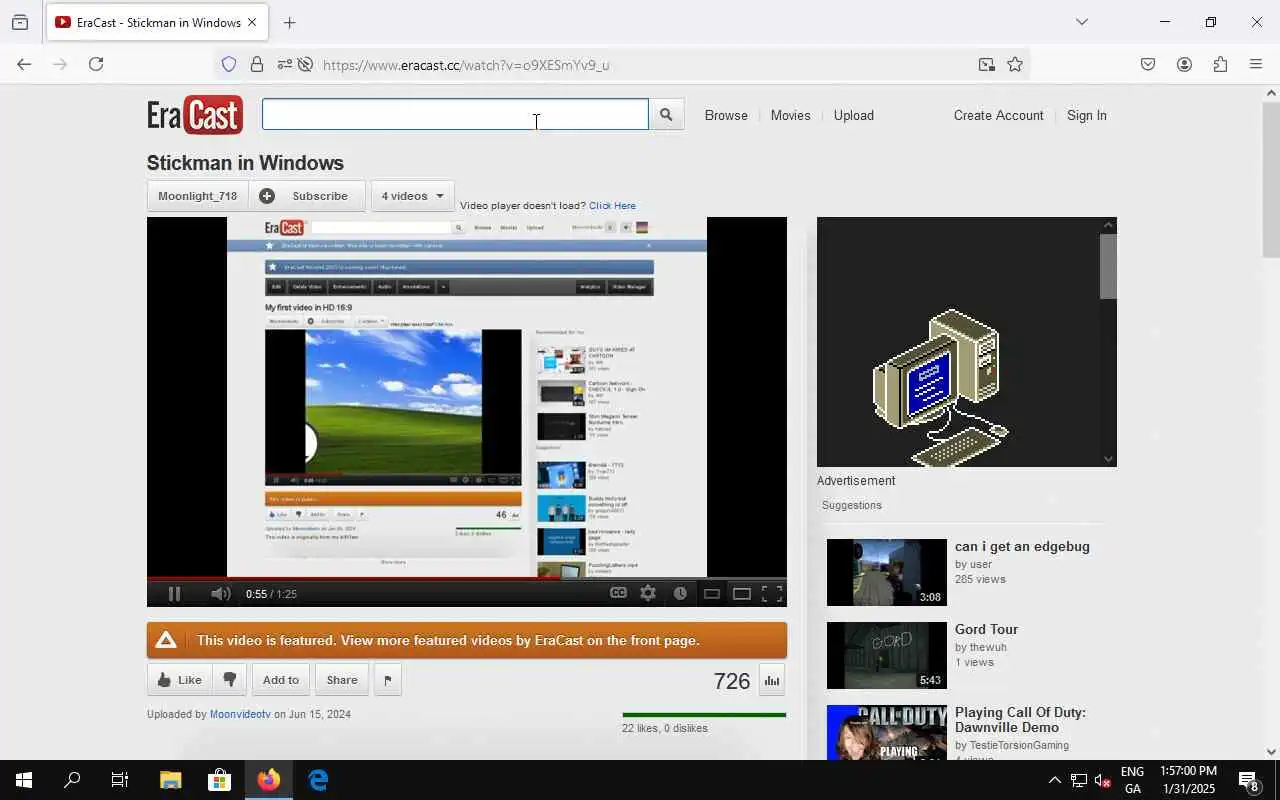Viewport: 1280px width, 800px height.
Task: Open File Explorer from the taskbar
Action: click(170, 780)
